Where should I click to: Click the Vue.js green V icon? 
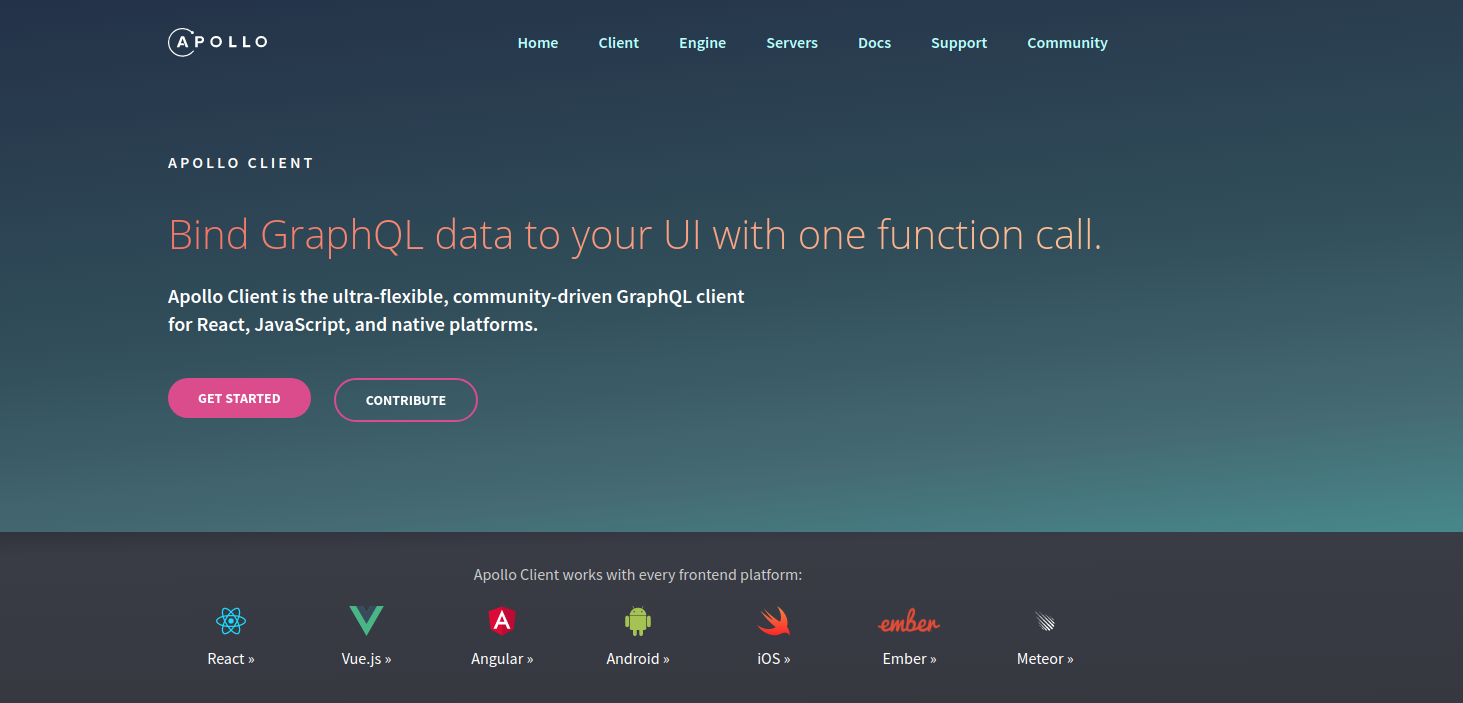(366, 621)
